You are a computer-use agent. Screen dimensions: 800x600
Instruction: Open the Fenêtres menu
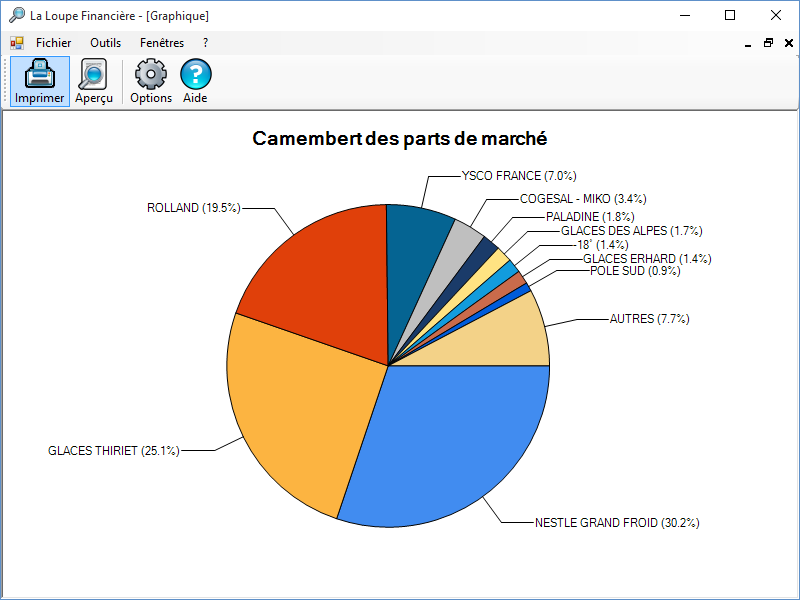click(x=162, y=43)
